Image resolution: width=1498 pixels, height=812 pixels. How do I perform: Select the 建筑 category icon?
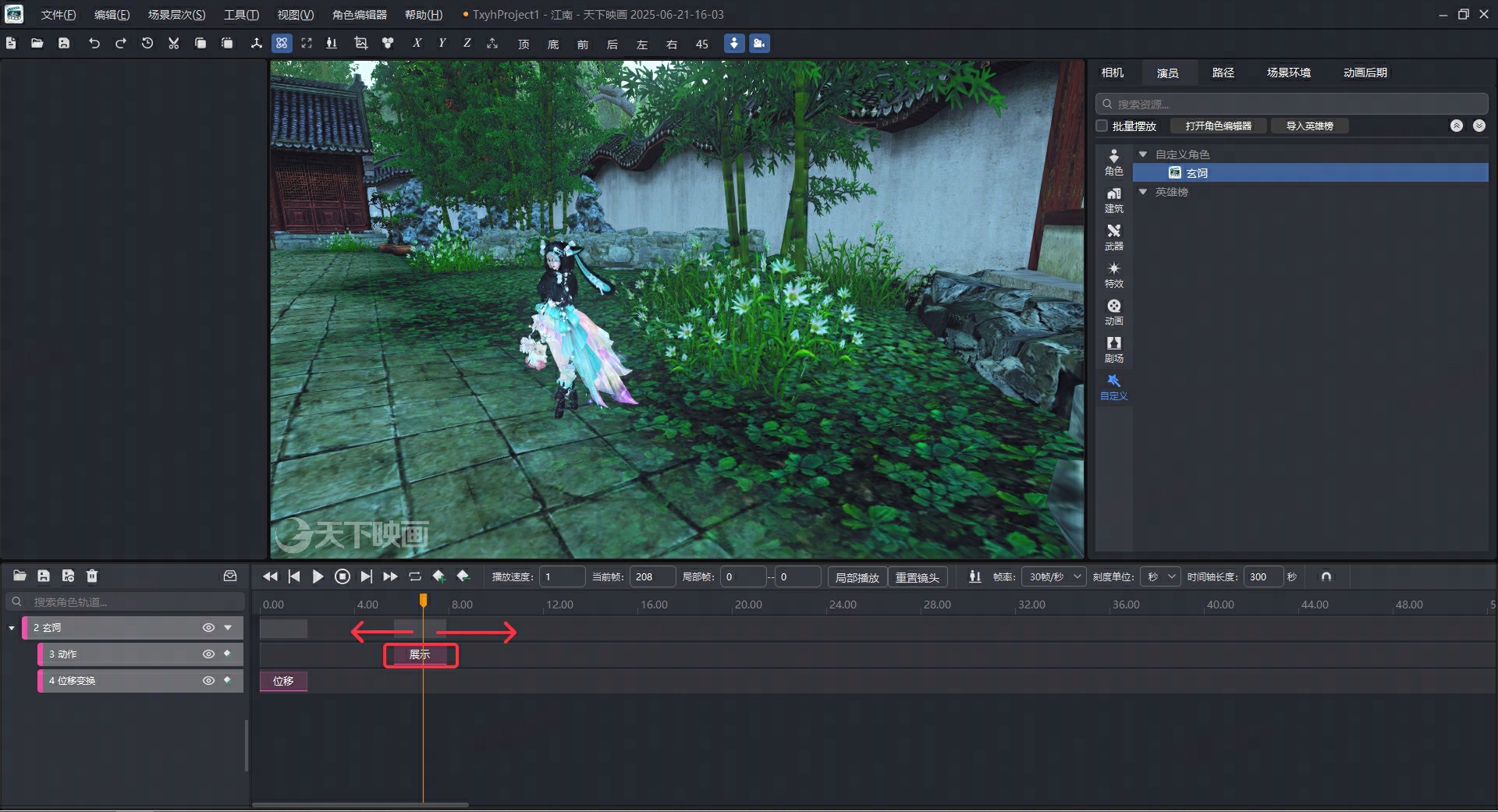pos(1114,200)
